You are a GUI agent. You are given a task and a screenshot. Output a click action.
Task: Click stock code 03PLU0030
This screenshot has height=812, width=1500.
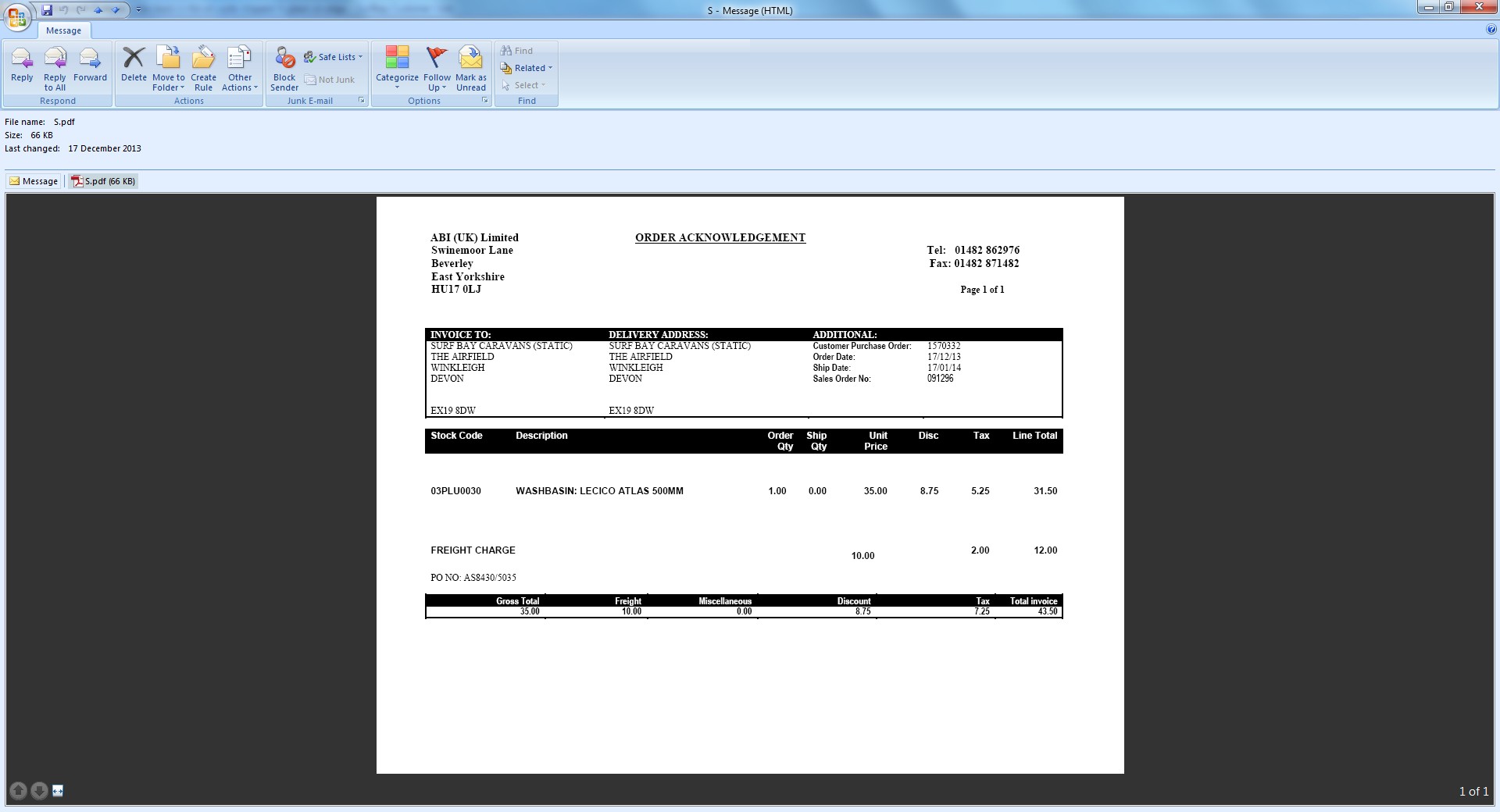click(x=456, y=491)
